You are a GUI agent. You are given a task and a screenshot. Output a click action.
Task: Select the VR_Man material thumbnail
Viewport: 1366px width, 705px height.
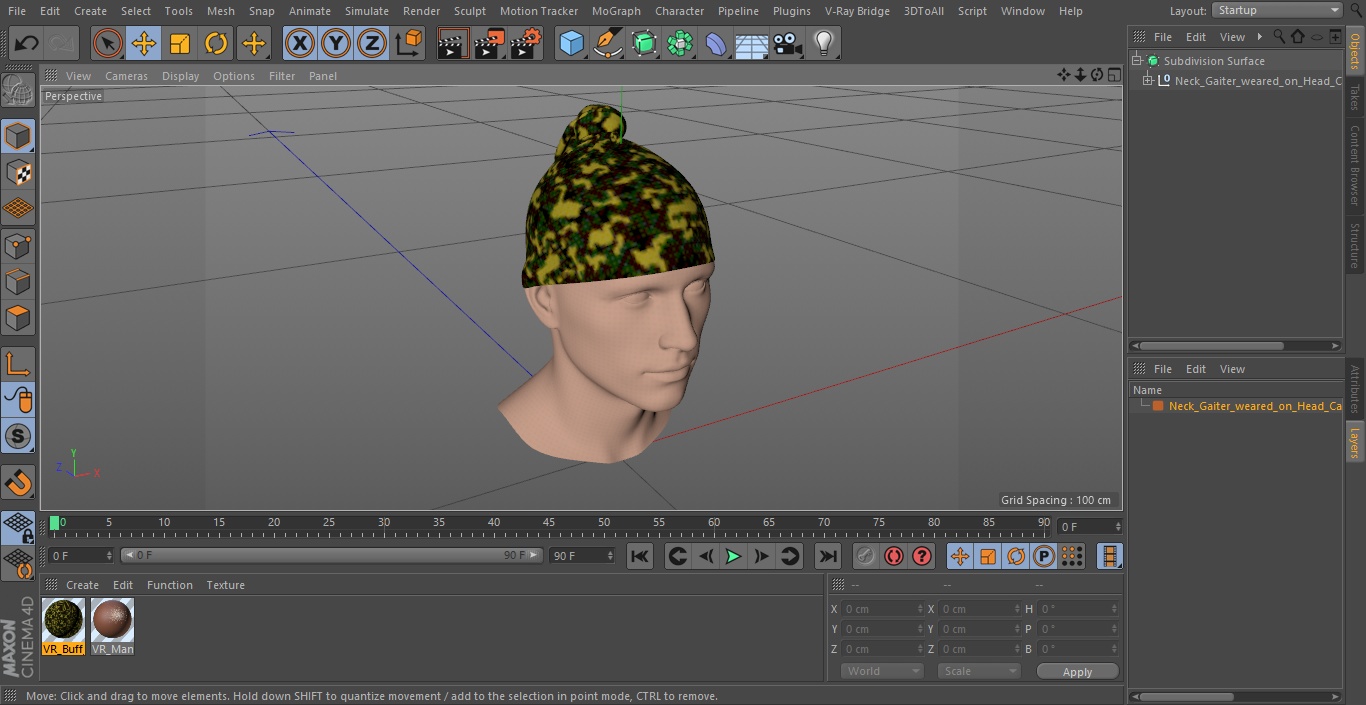click(x=112, y=621)
